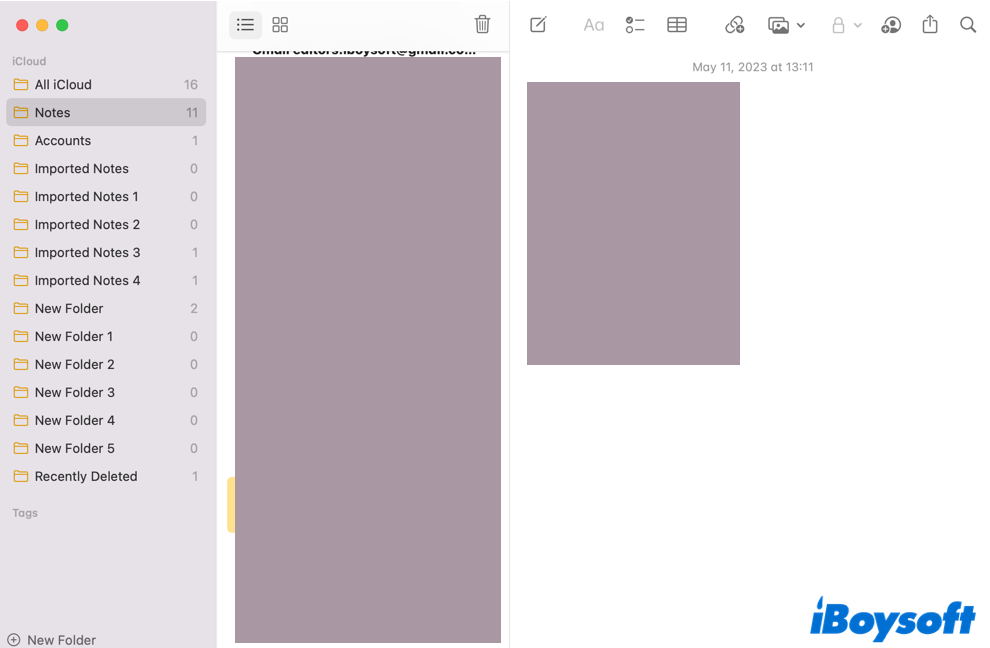Click the collaborate add people icon

[891, 25]
